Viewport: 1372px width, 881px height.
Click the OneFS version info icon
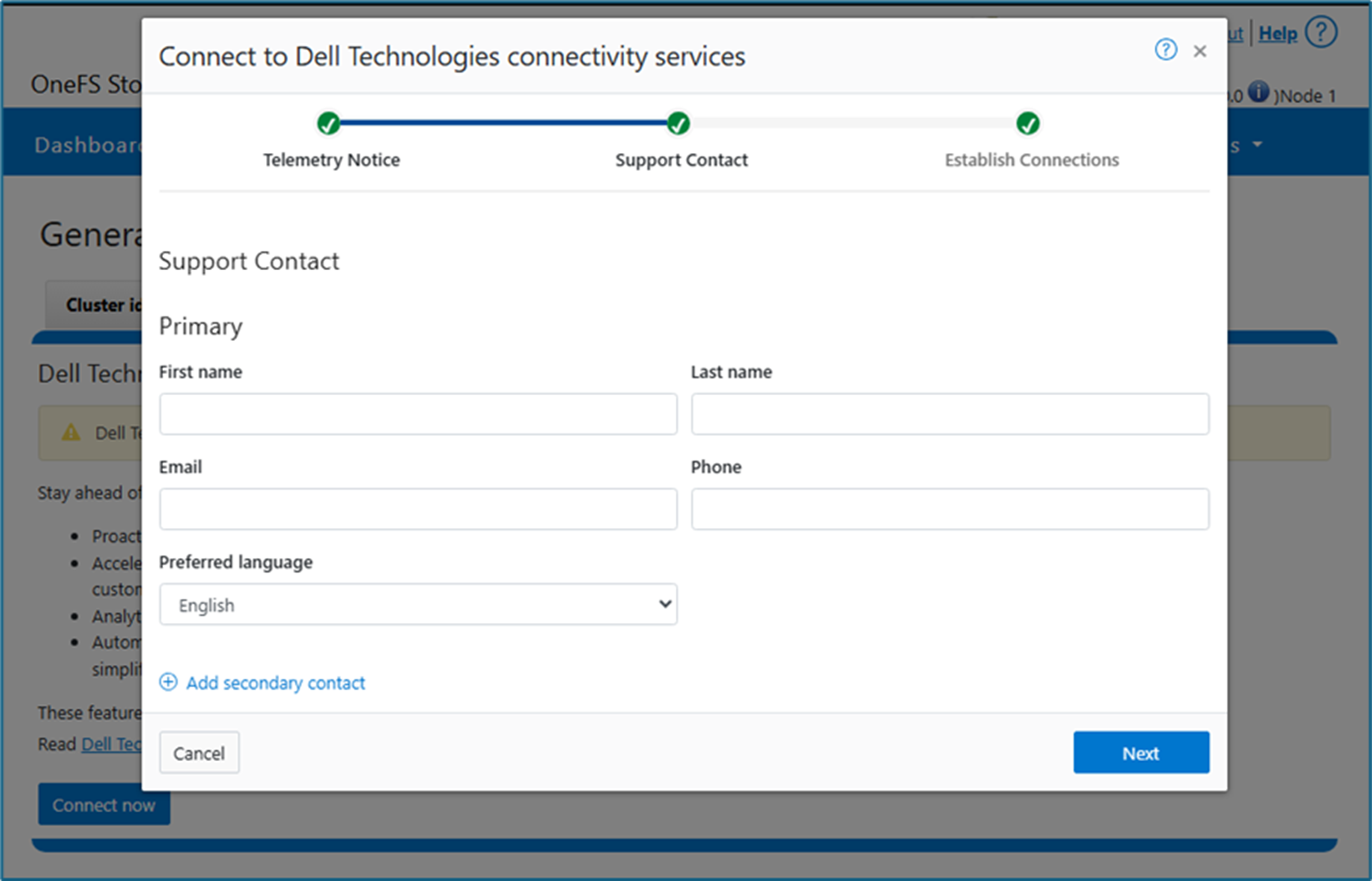(1259, 92)
